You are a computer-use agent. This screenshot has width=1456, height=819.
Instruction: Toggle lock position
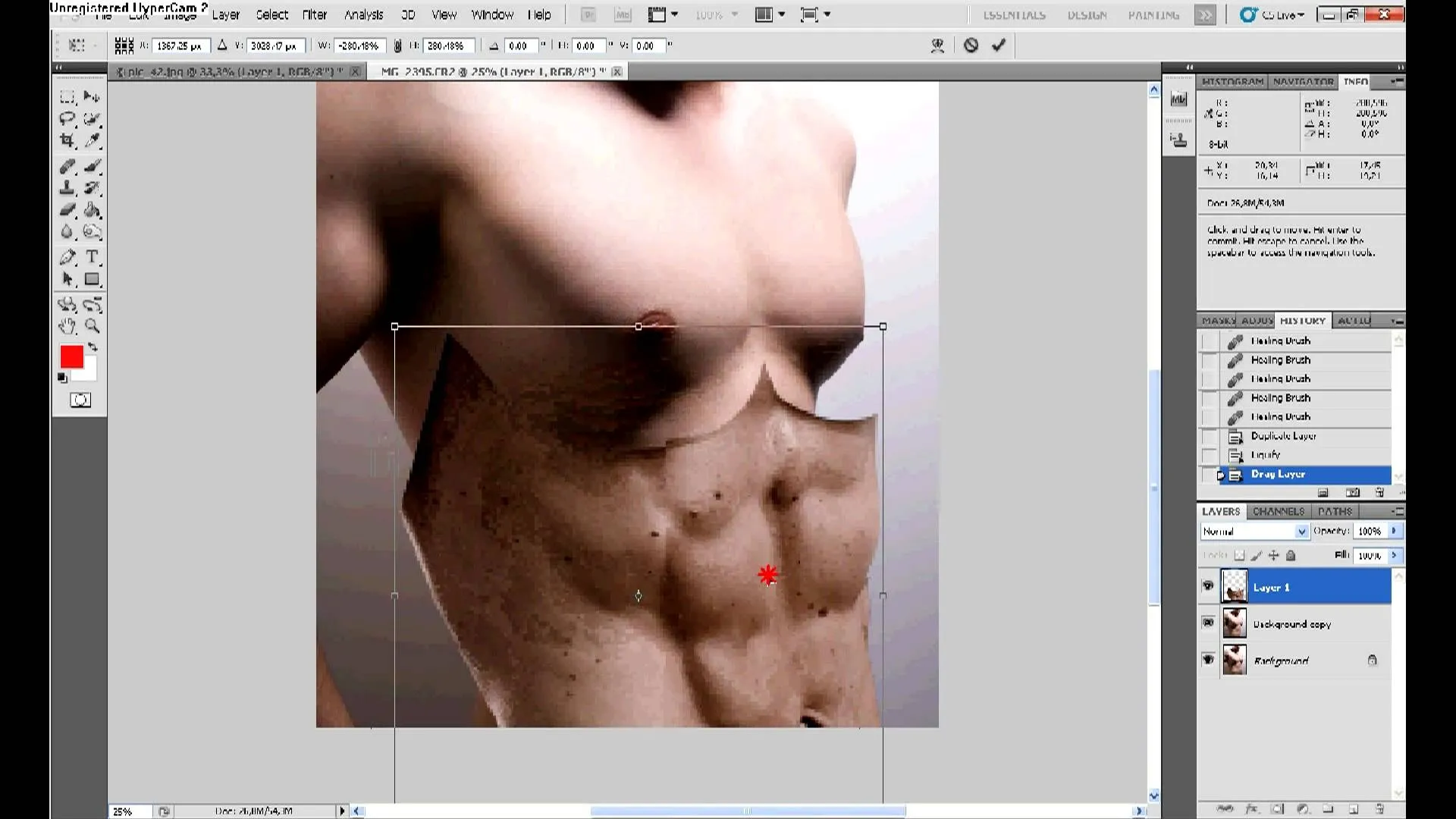(x=1273, y=555)
